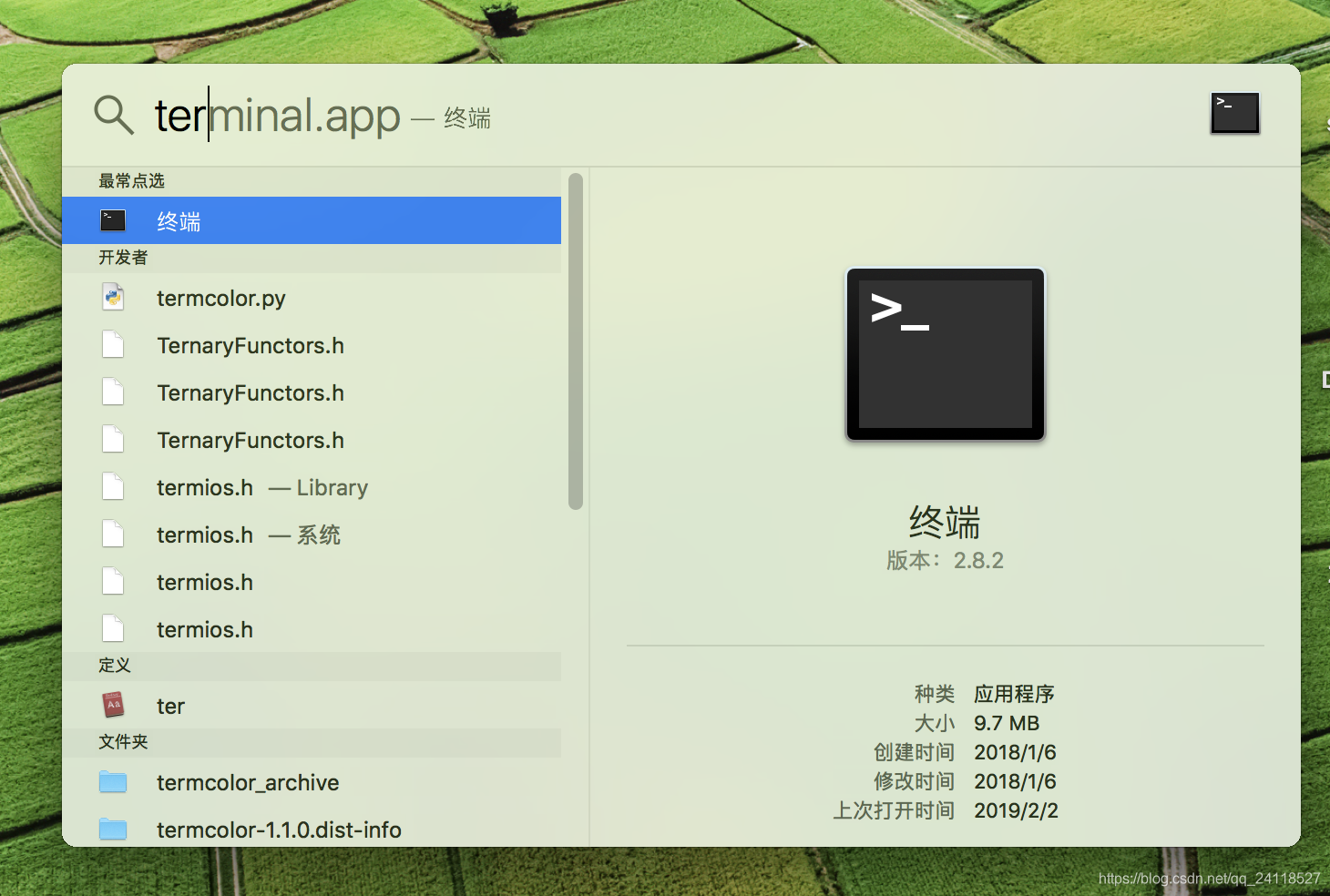Screen dimensions: 1330x896
Task: Click the 应用程序 kind value
Action: 1014,694
